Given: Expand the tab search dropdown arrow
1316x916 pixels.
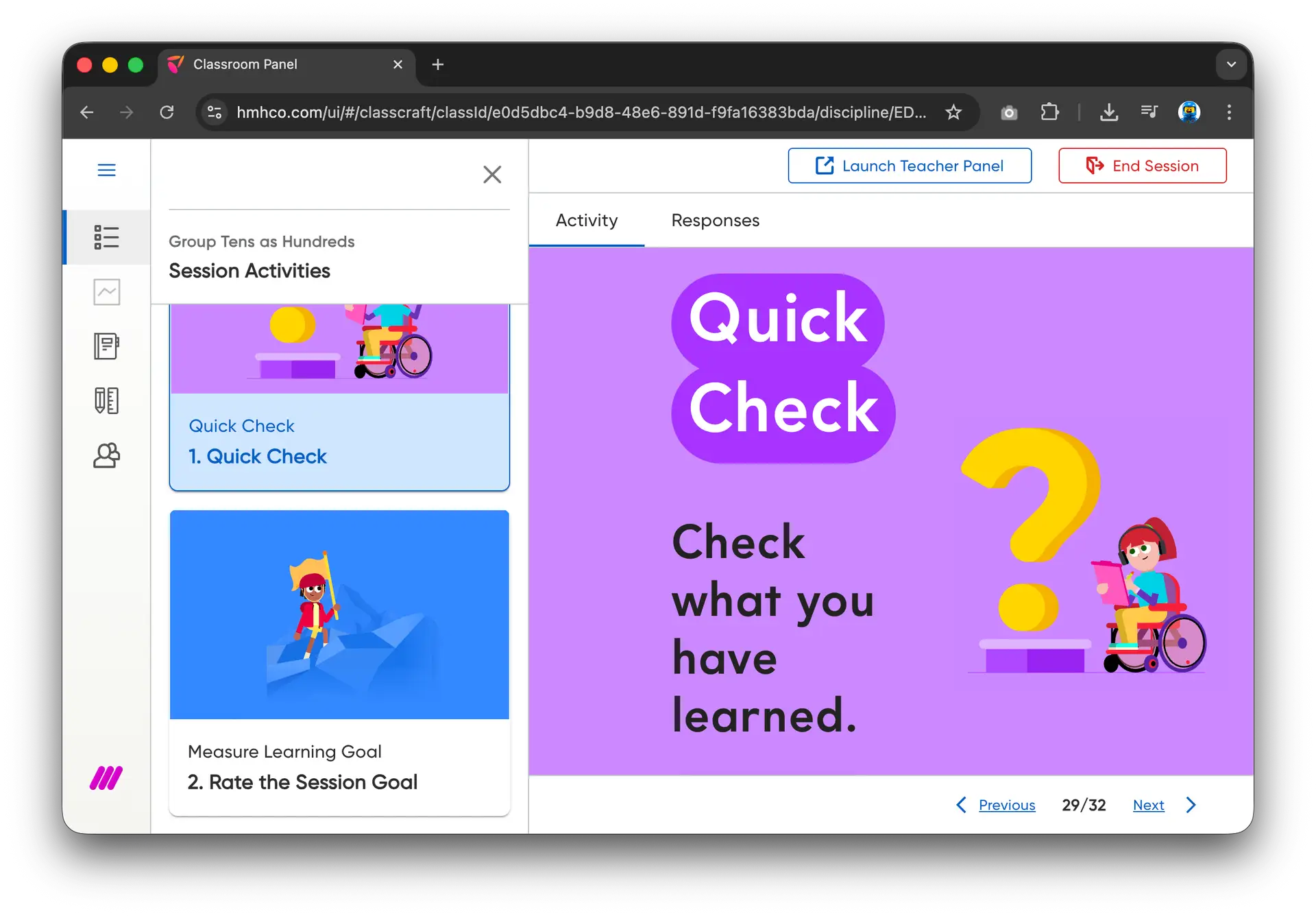Looking at the screenshot, I should (x=1231, y=64).
